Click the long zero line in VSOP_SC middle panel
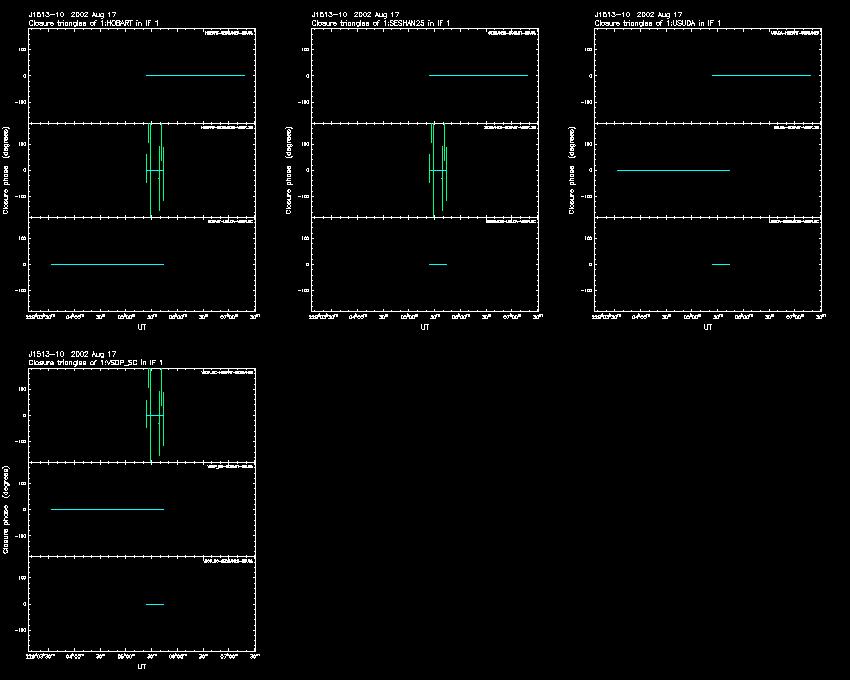The width and height of the screenshot is (850, 680). (x=107, y=509)
